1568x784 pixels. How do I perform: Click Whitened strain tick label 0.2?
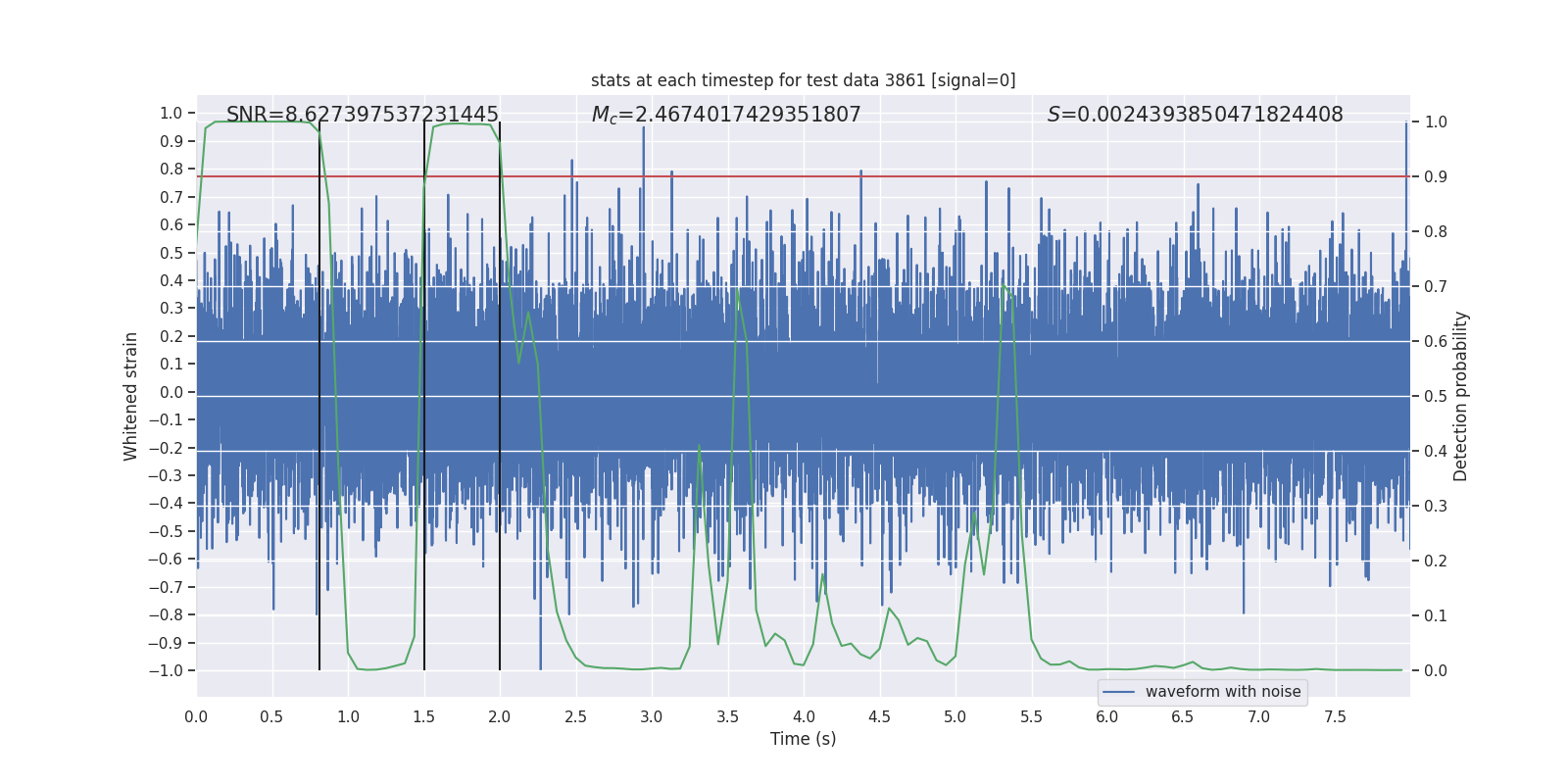[x=171, y=336]
